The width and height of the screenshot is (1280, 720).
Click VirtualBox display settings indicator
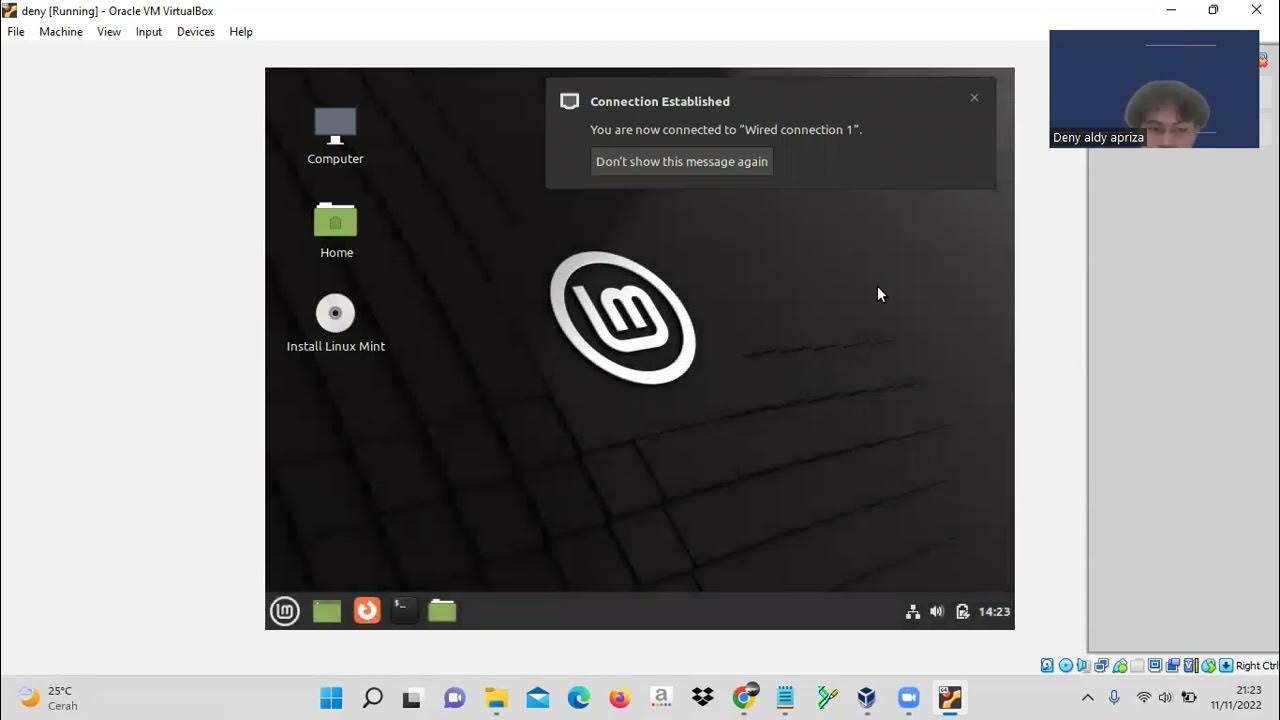[1155, 666]
